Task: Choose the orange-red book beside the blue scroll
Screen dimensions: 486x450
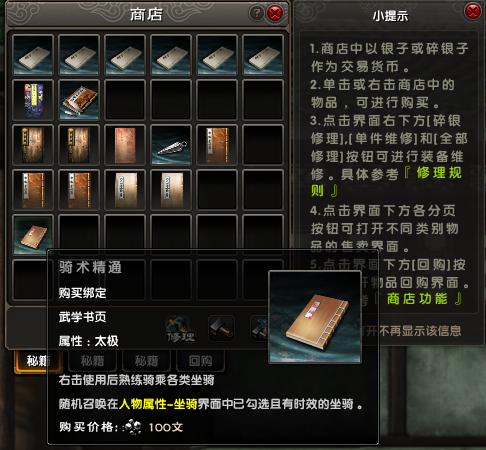Action: tap(79, 100)
